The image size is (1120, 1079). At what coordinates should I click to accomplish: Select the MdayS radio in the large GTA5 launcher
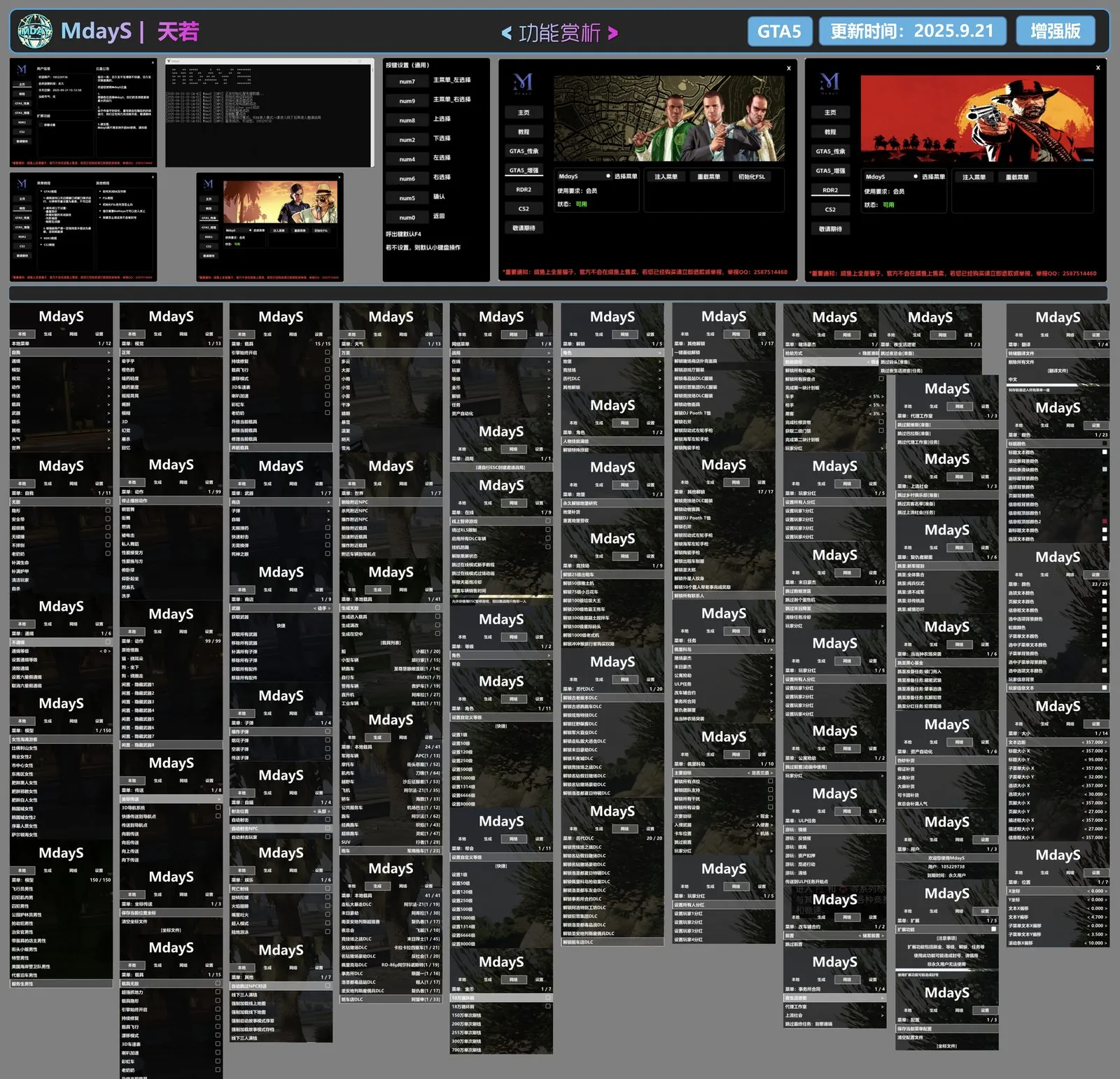(608, 176)
